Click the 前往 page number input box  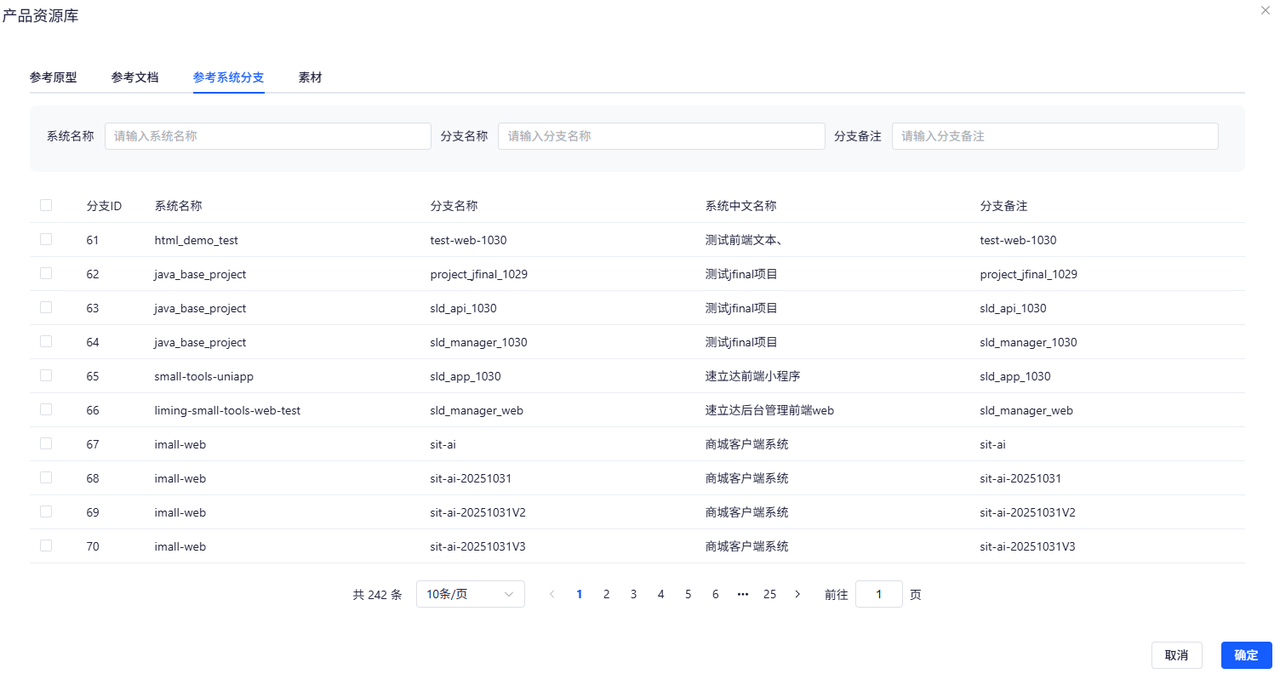pos(879,594)
